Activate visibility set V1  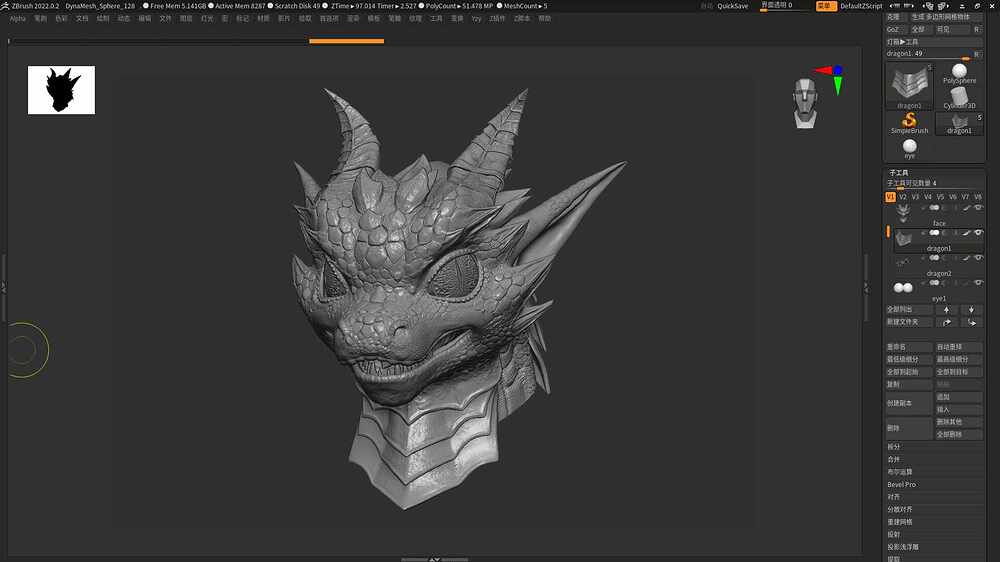pyautogui.click(x=890, y=197)
